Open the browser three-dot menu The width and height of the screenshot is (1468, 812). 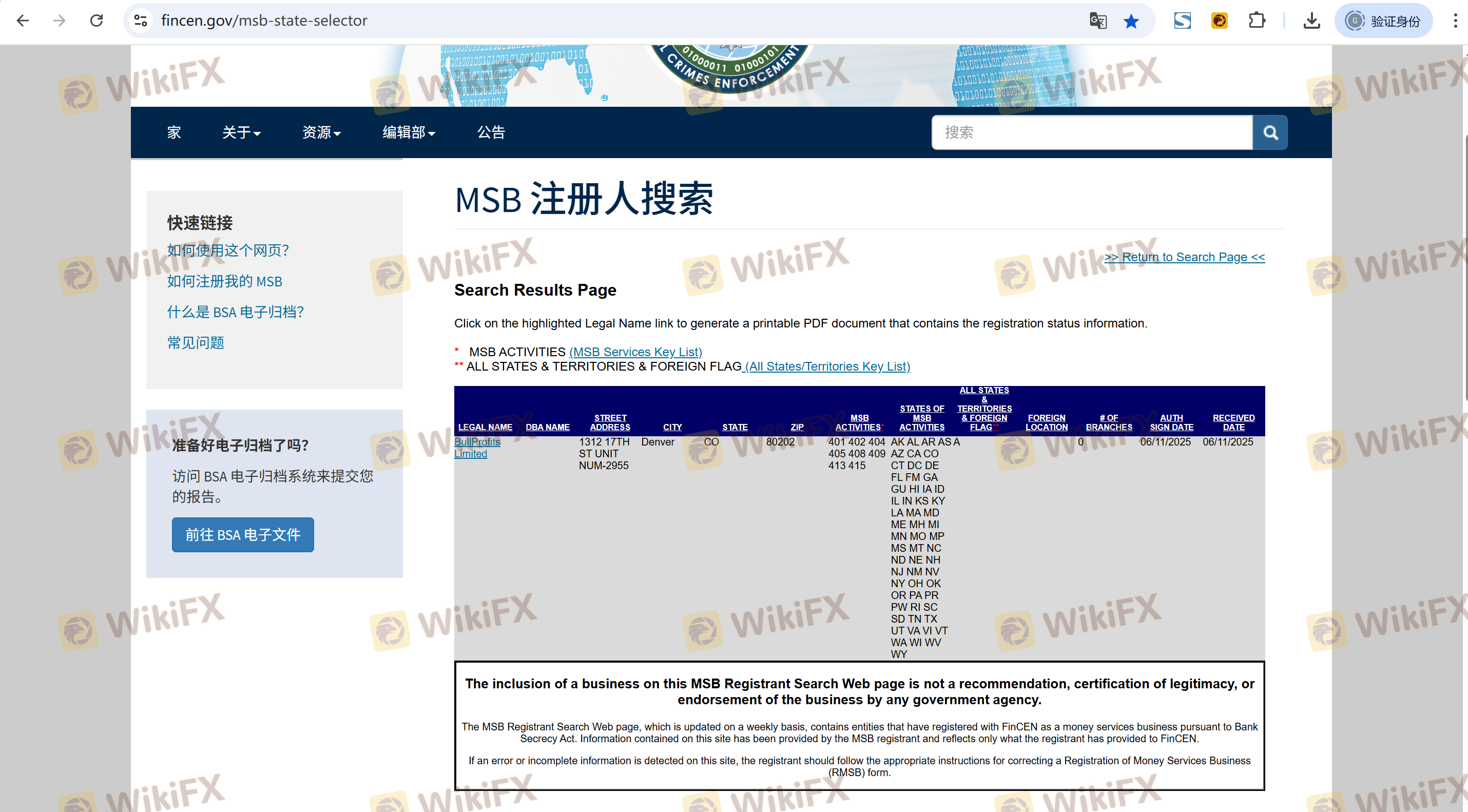click(1455, 21)
